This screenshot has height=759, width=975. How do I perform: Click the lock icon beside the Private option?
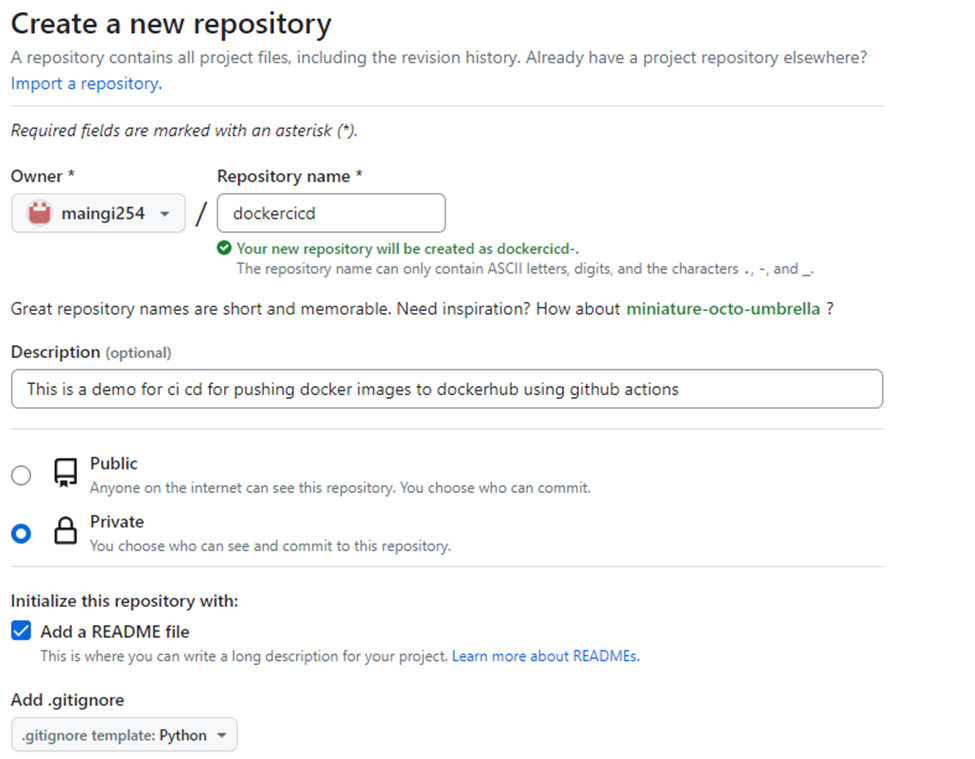(x=62, y=532)
